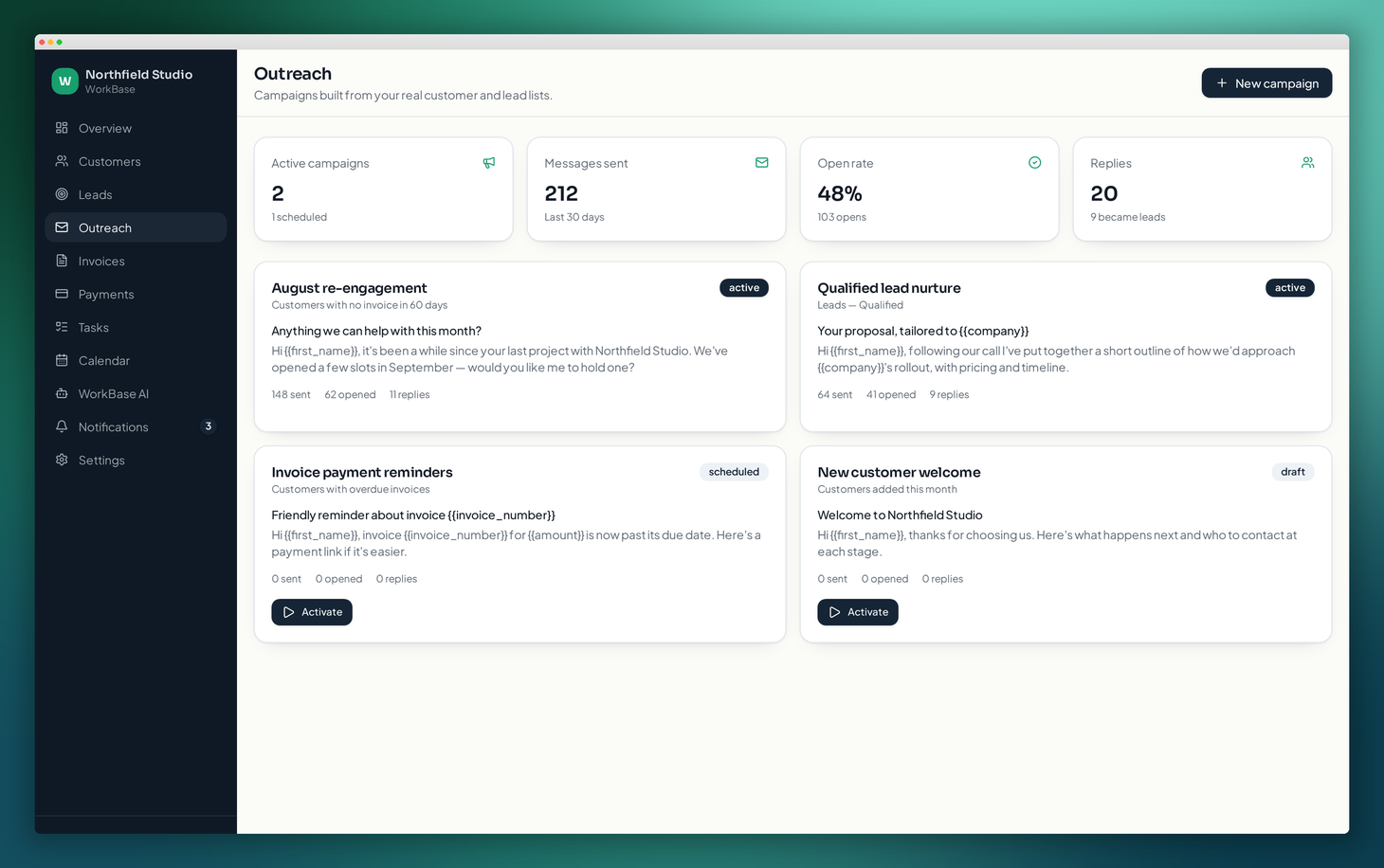Open the Overview page
Screen dimensions: 1384x868
pos(136,128)
